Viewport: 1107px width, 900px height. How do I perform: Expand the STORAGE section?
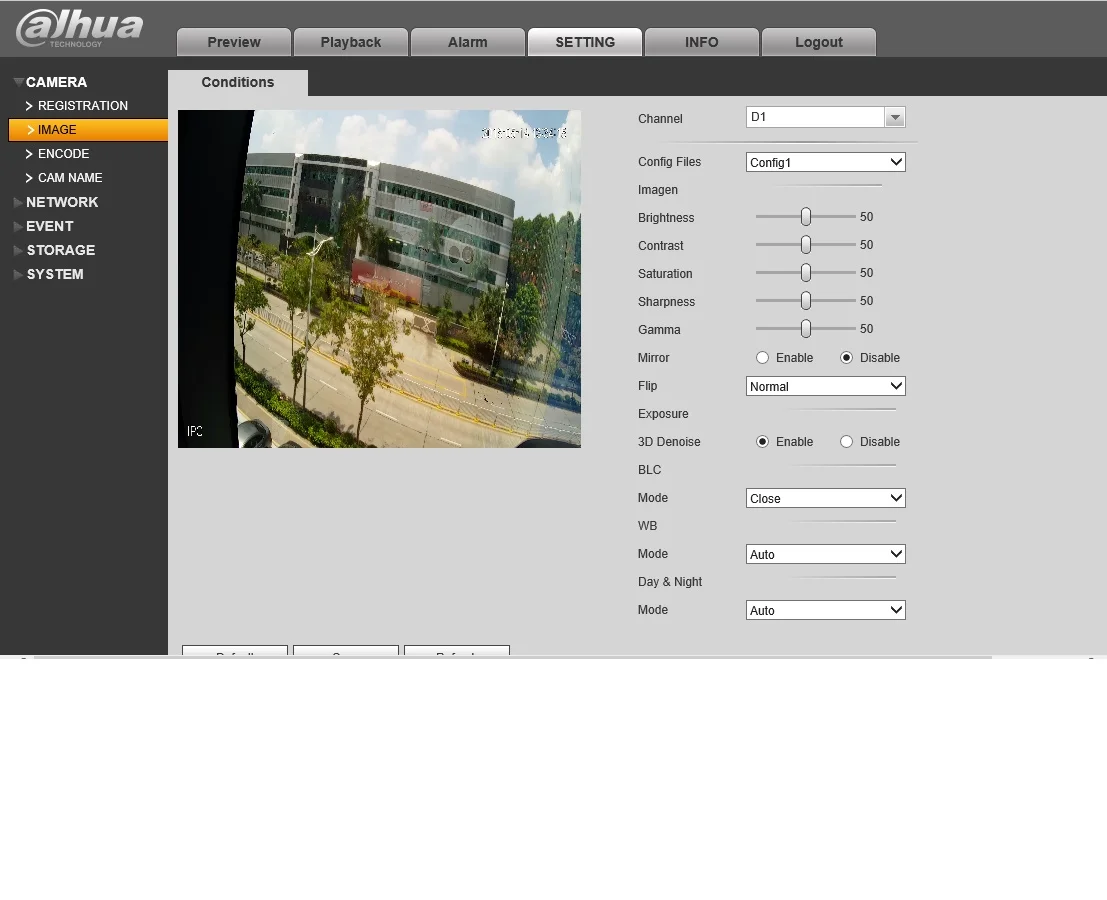tap(60, 250)
